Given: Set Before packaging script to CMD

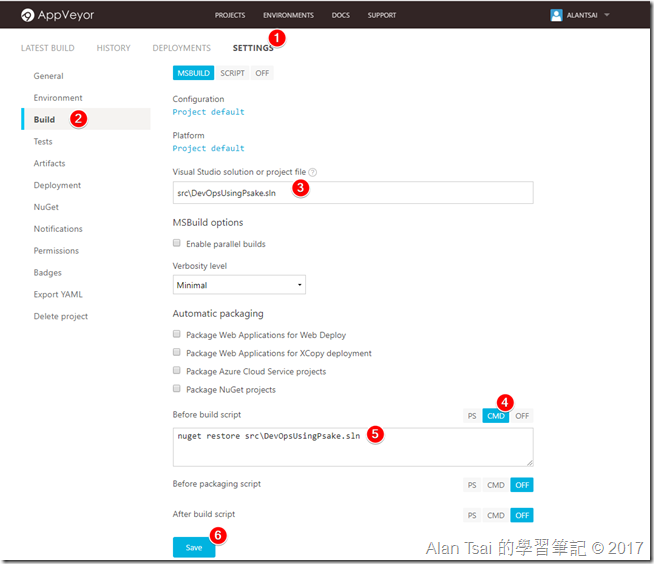Looking at the screenshot, I should (496, 485).
